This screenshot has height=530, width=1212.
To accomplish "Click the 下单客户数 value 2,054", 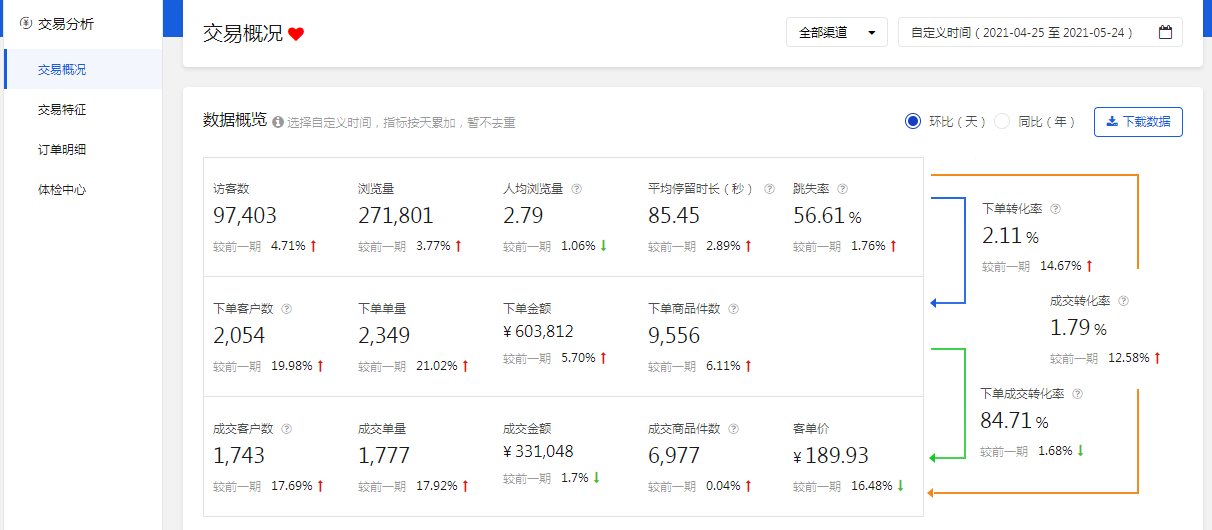I will click(239, 335).
